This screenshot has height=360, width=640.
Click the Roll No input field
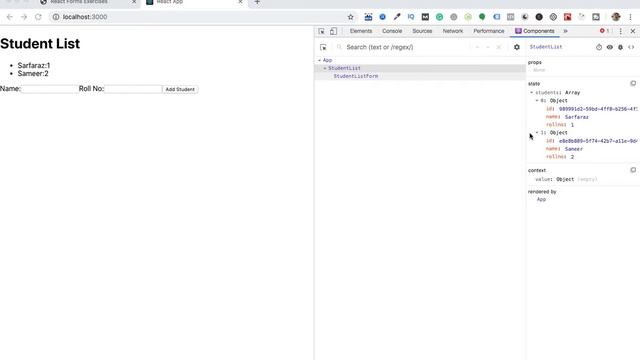133,89
